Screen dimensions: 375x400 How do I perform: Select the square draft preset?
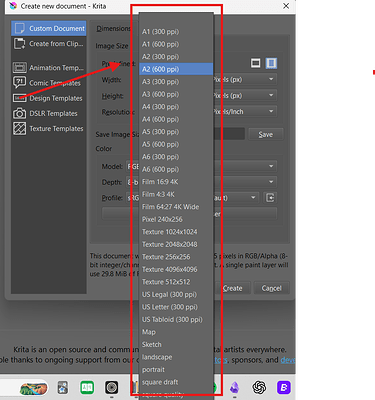pyautogui.click(x=176, y=382)
